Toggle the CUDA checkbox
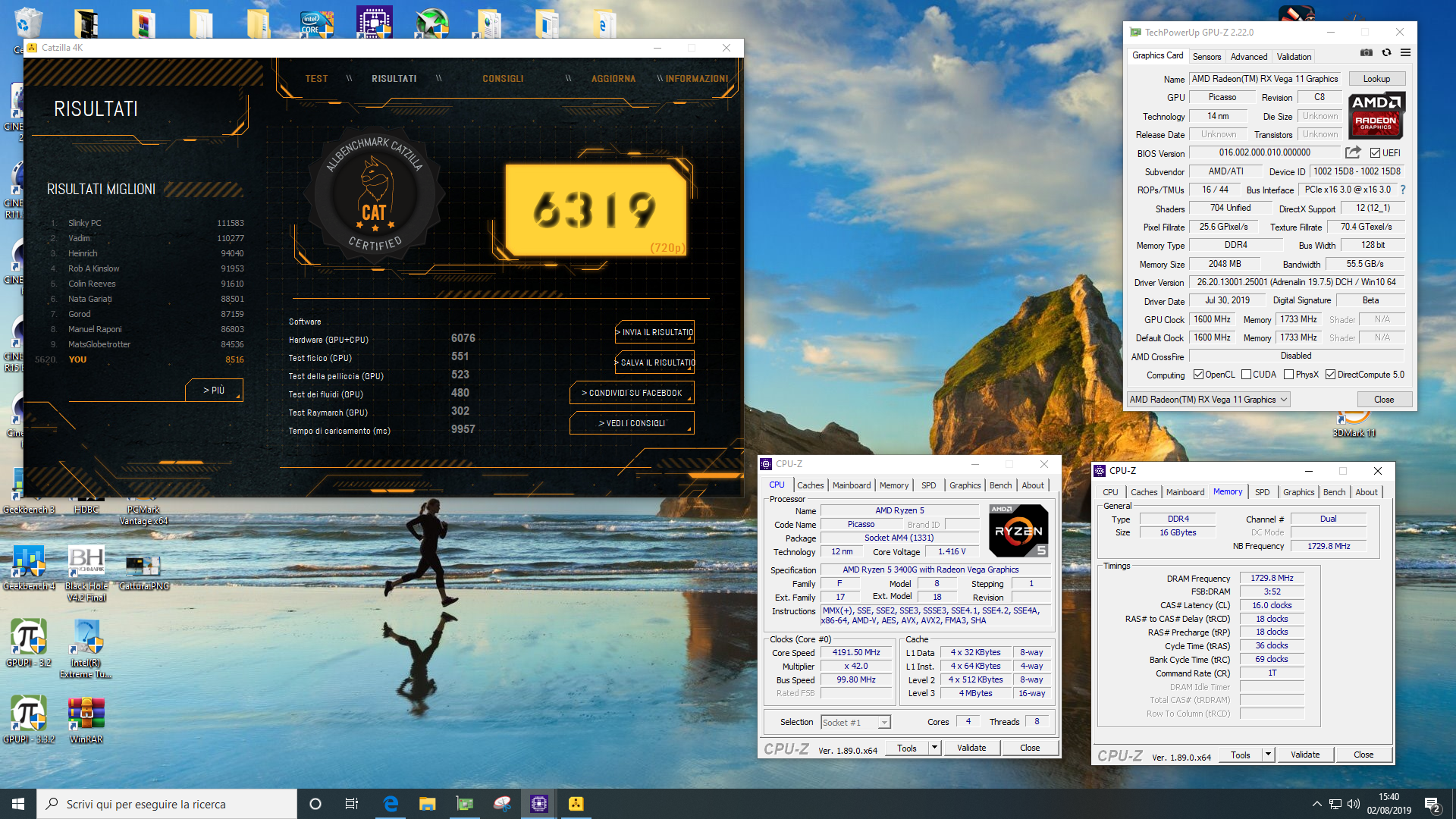The height and width of the screenshot is (819, 1456). (x=1246, y=375)
